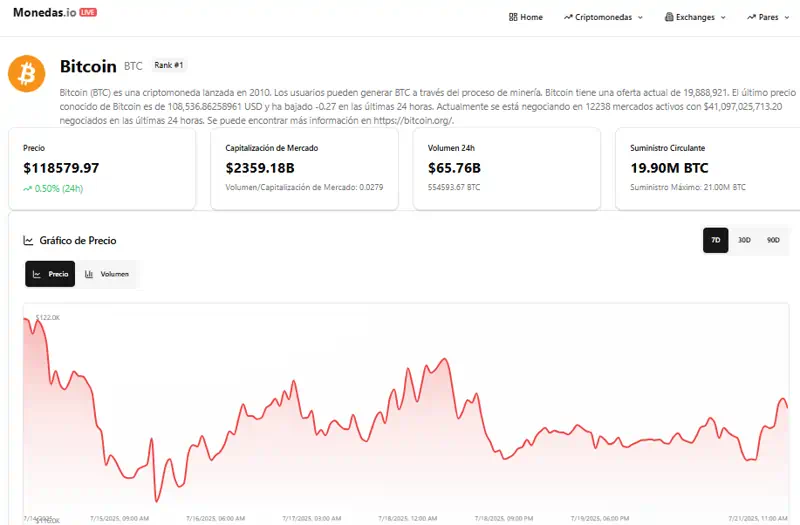Click the 7/16/2025, 06:00 AM axis label
800x525 pixels.
(215, 518)
